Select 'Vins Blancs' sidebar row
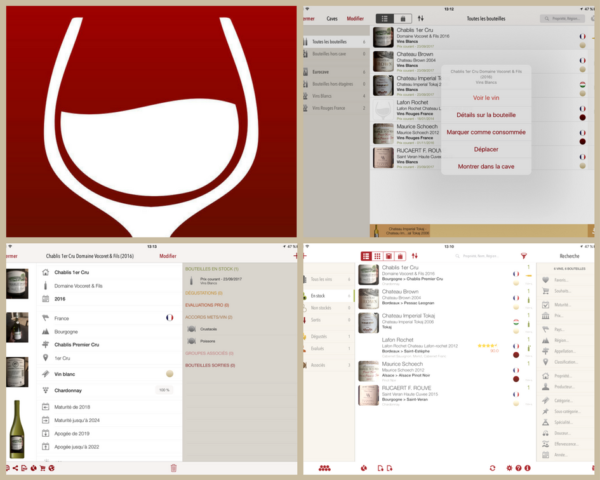This screenshot has width=600, height=480. tap(336, 96)
